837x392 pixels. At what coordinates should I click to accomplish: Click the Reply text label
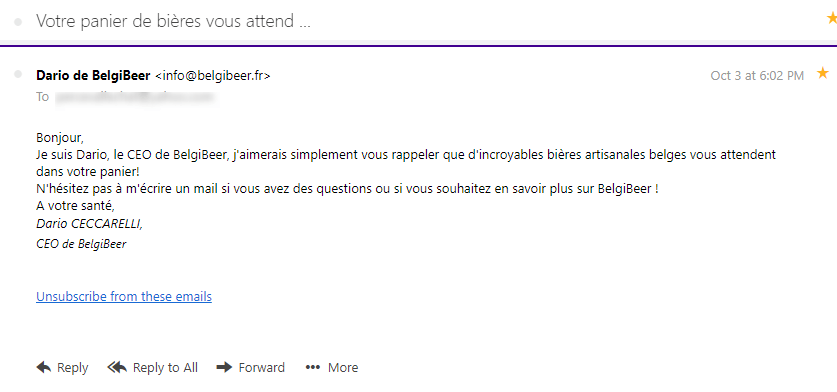pos(73,368)
